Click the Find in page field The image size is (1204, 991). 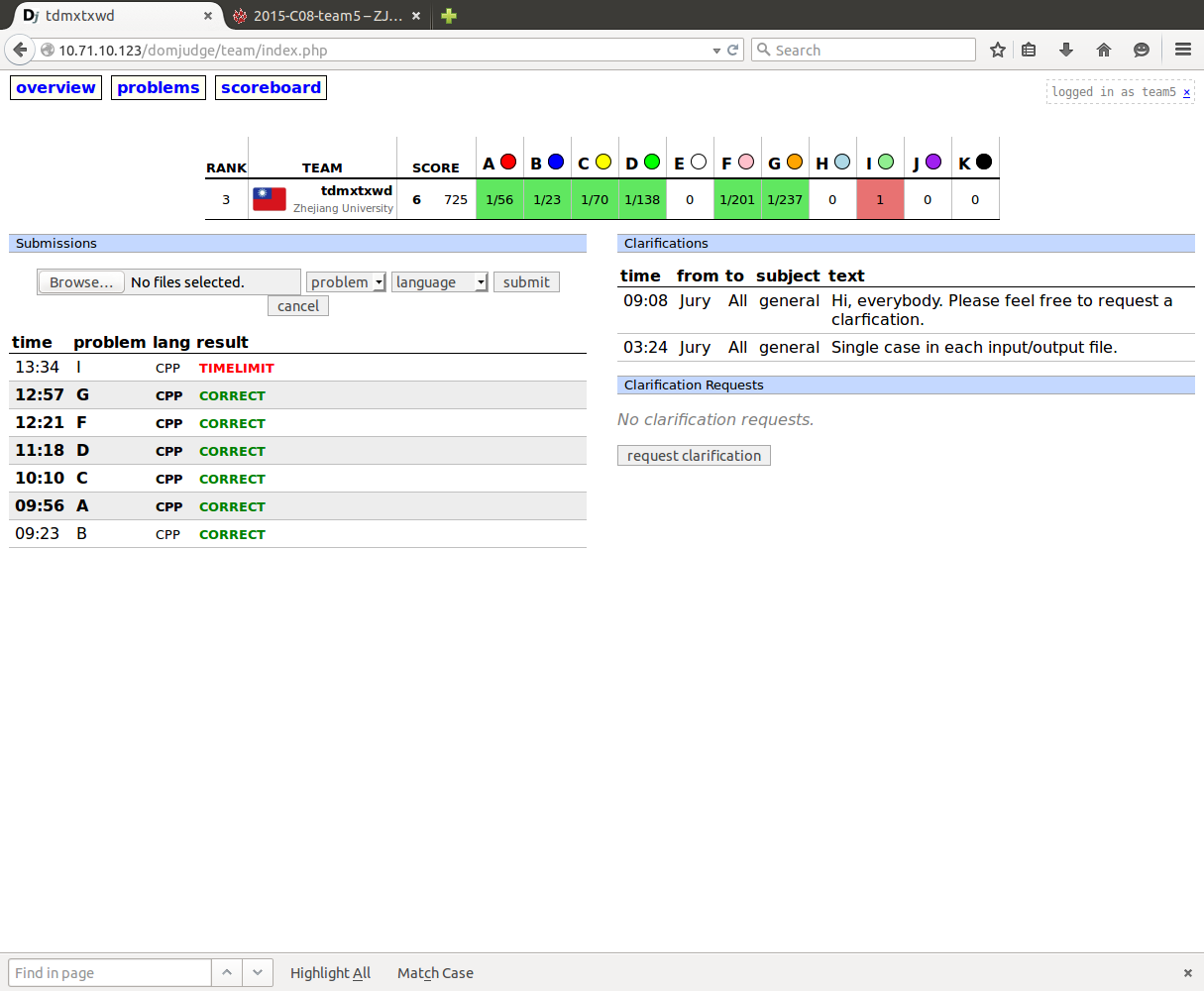click(110, 973)
